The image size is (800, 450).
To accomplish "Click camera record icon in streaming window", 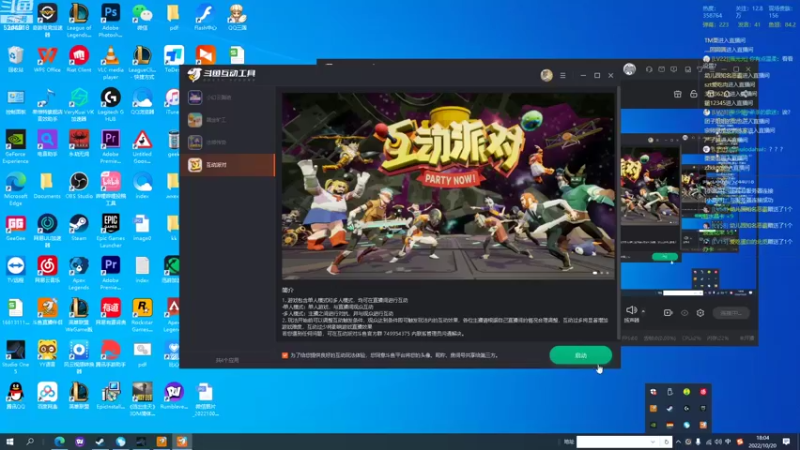I will click(668, 313).
